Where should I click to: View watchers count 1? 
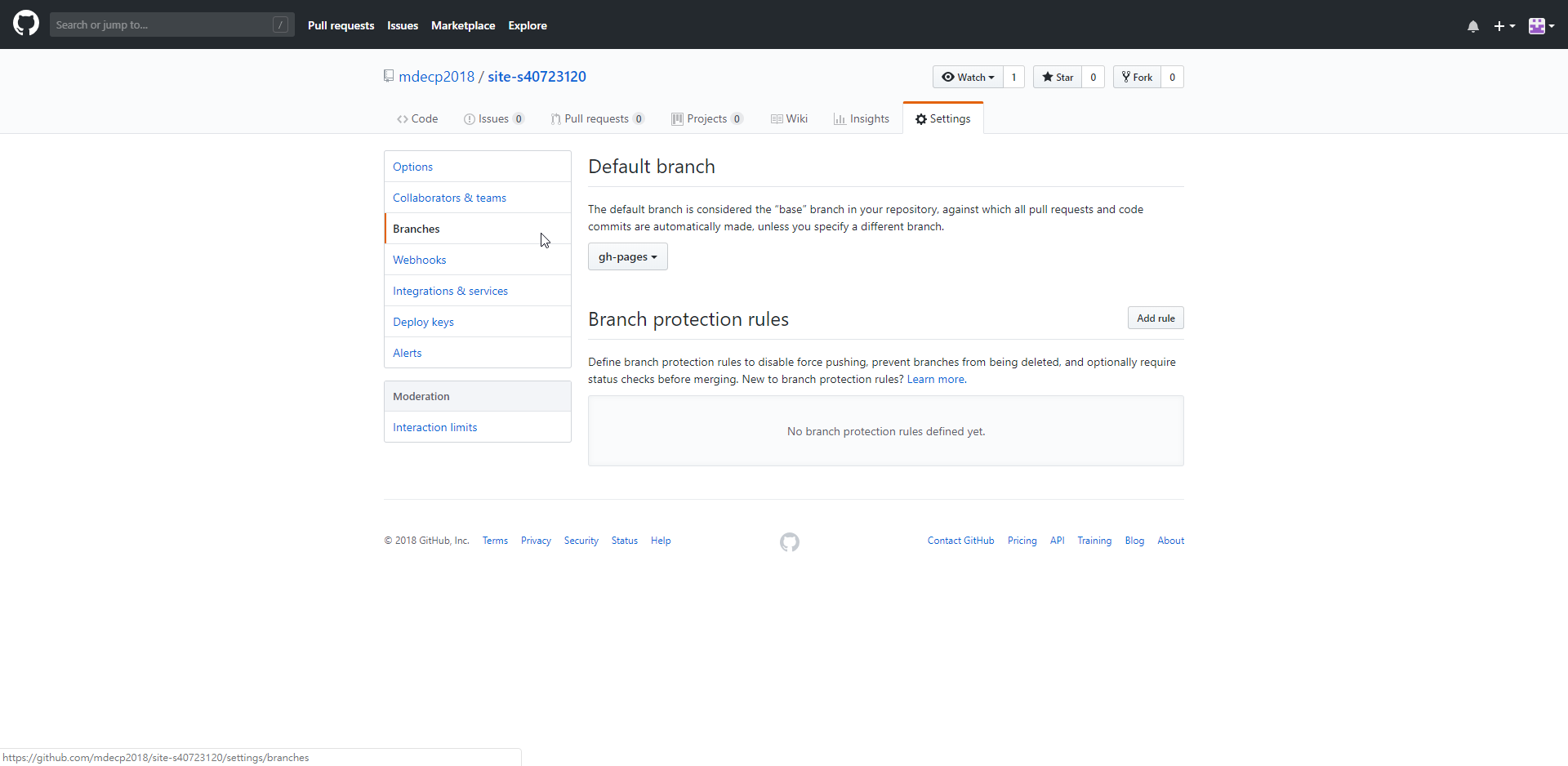click(x=1013, y=77)
